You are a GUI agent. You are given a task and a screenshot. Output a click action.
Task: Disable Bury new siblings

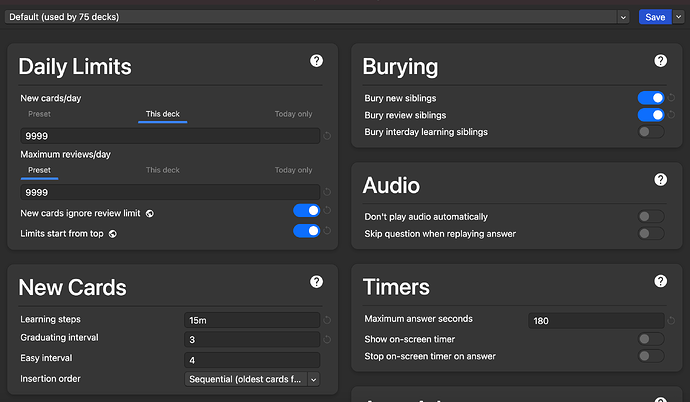pyautogui.click(x=650, y=98)
